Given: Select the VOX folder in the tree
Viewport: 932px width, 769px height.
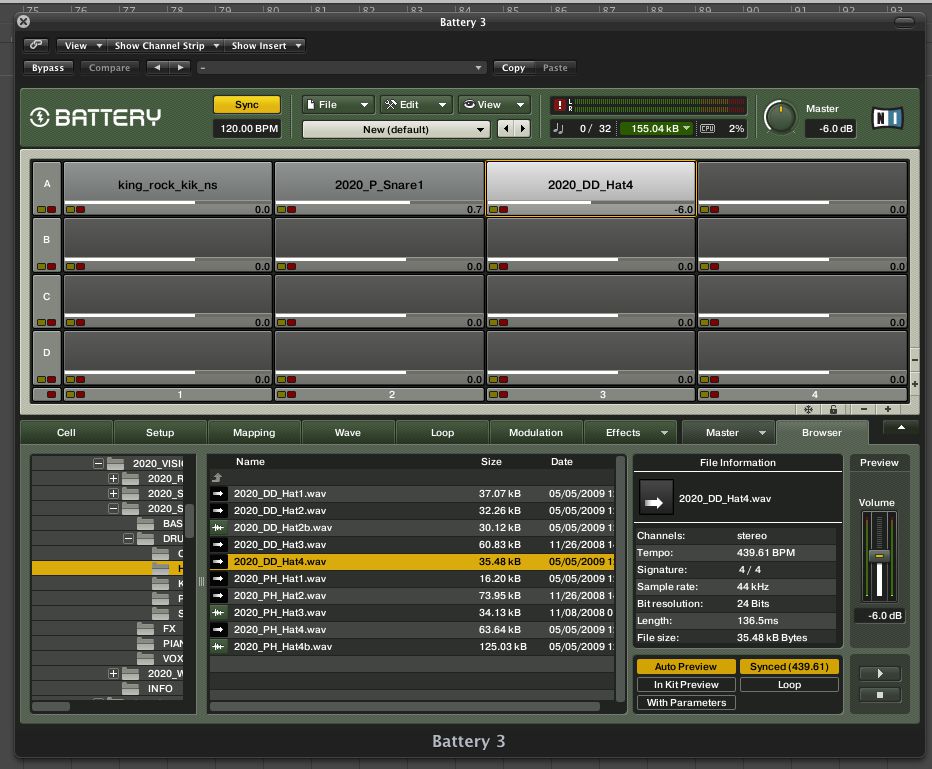Looking at the screenshot, I should tap(172, 658).
